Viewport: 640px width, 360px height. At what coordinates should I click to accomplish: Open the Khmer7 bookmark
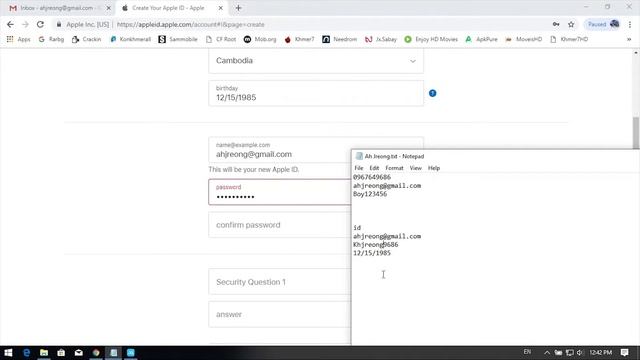pos(299,39)
